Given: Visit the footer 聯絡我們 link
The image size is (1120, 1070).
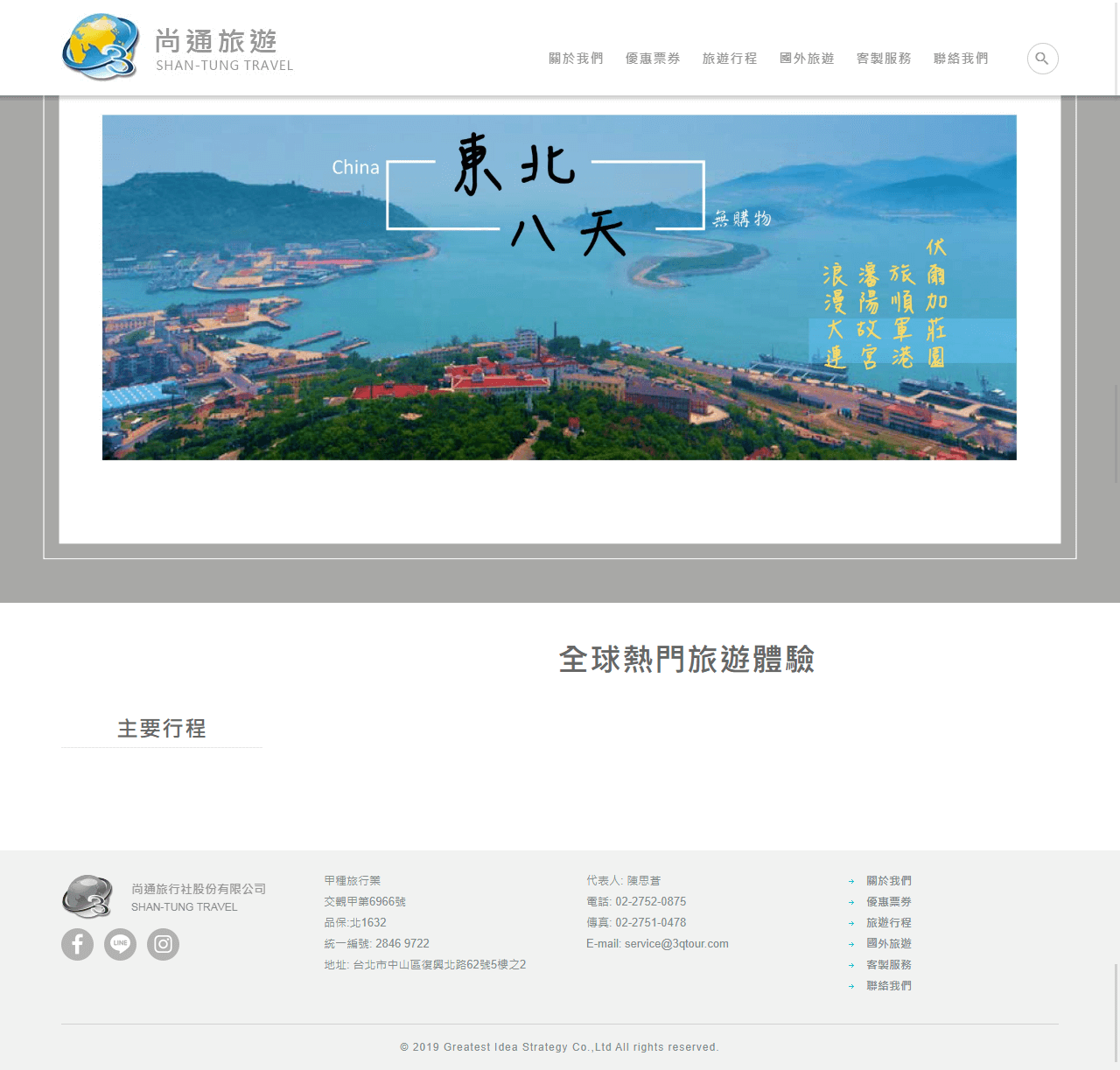Looking at the screenshot, I should pos(889,986).
